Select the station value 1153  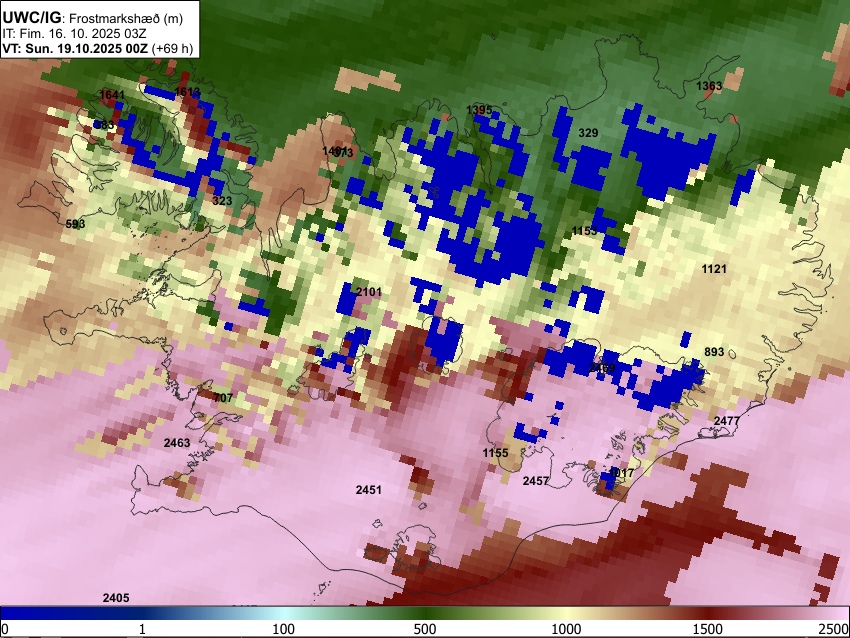584,231
